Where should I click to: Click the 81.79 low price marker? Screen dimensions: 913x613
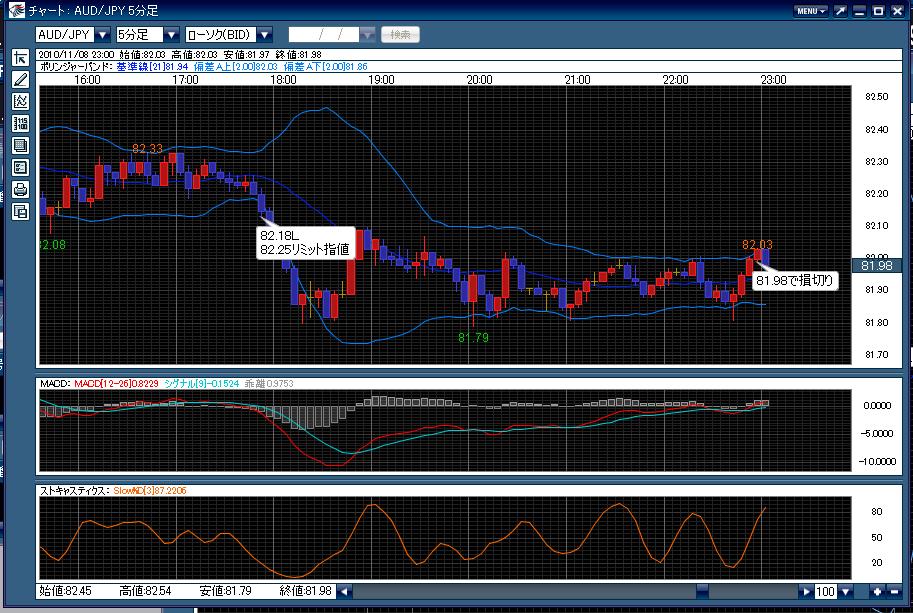473,338
